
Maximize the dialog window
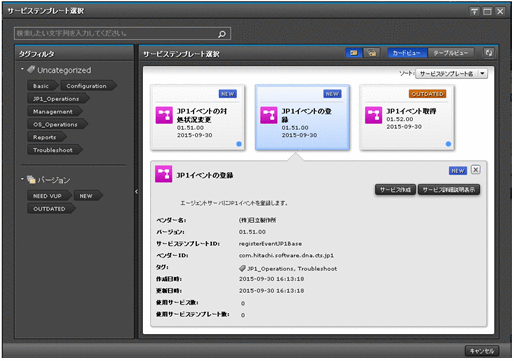pos(487,12)
